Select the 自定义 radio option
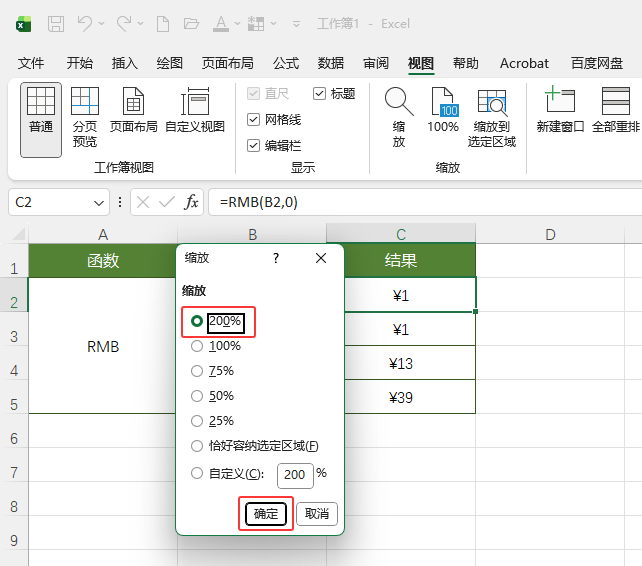The width and height of the screenshot is (642, 566). click(197, 473)
